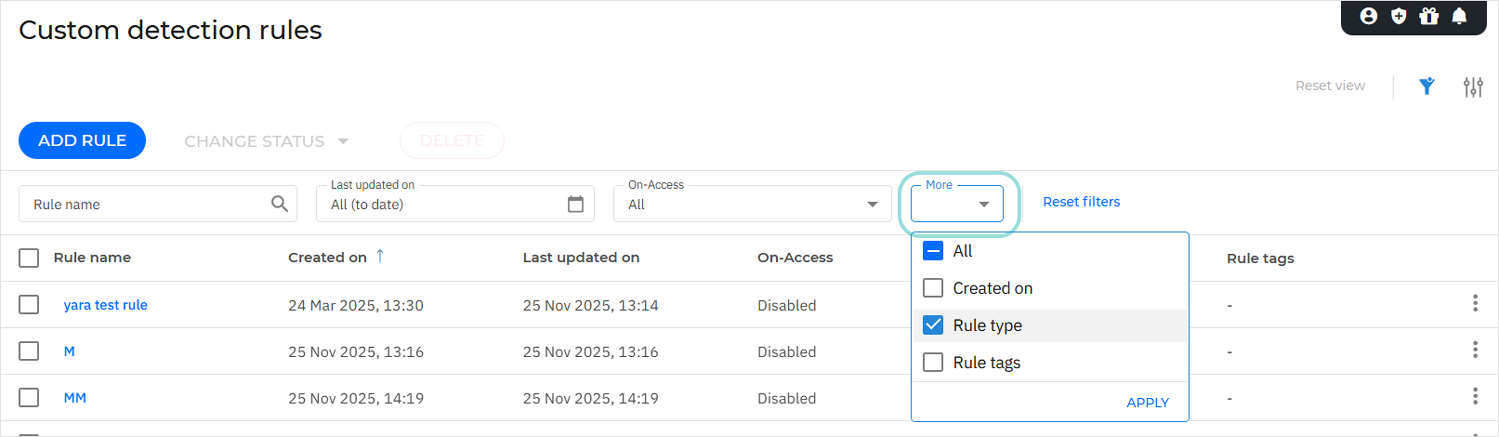Toggle the All option in More list
The height and width of the screenshot is (437, 1499).
(933, 251)
